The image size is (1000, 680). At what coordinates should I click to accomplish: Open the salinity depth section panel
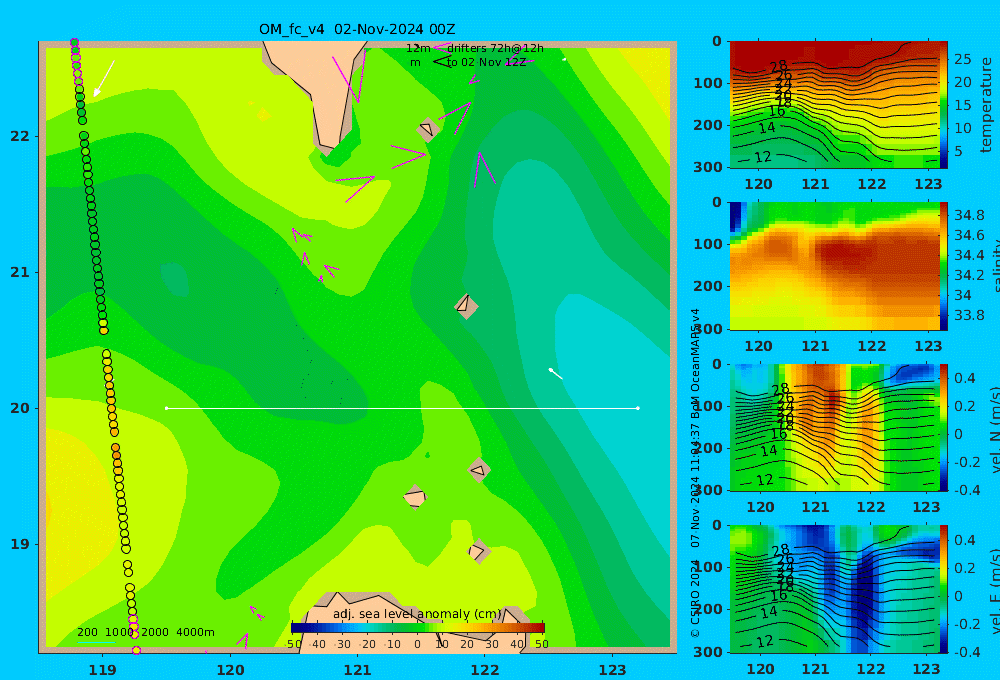(834, 266)
